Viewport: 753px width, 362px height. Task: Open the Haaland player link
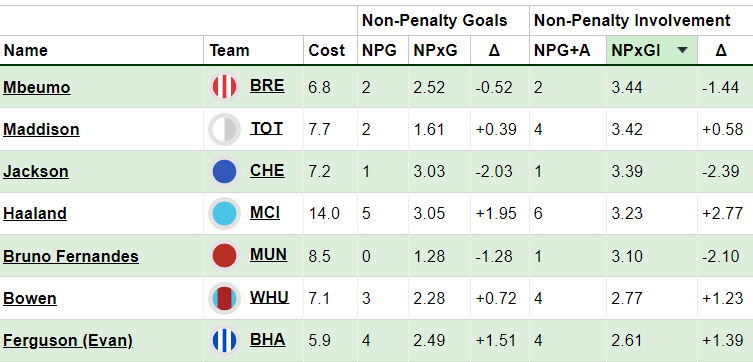[x=35, y=213]
